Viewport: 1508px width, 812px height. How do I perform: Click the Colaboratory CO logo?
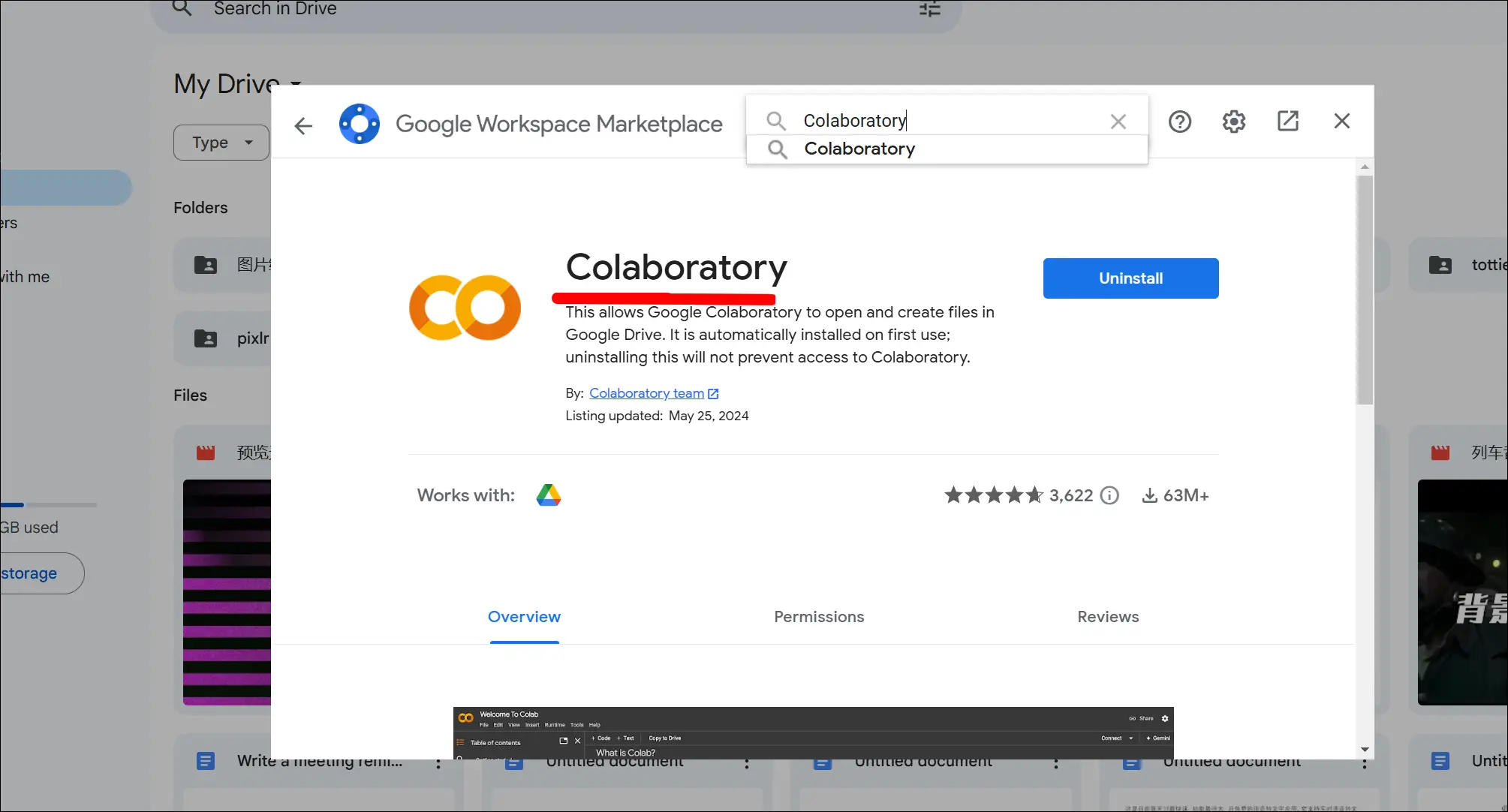pos(465,308)
